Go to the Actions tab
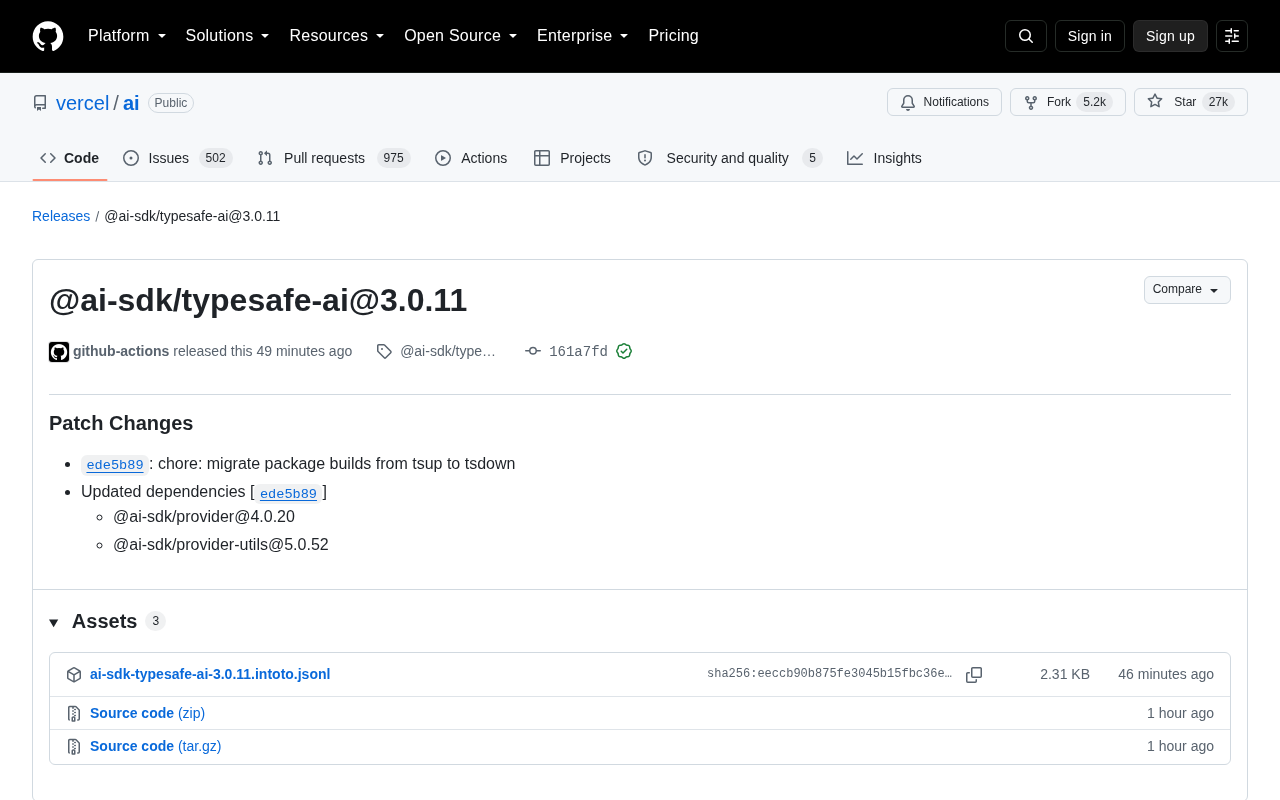The width and height of the screenshot is (1280, 800). [x=471, y=158]
